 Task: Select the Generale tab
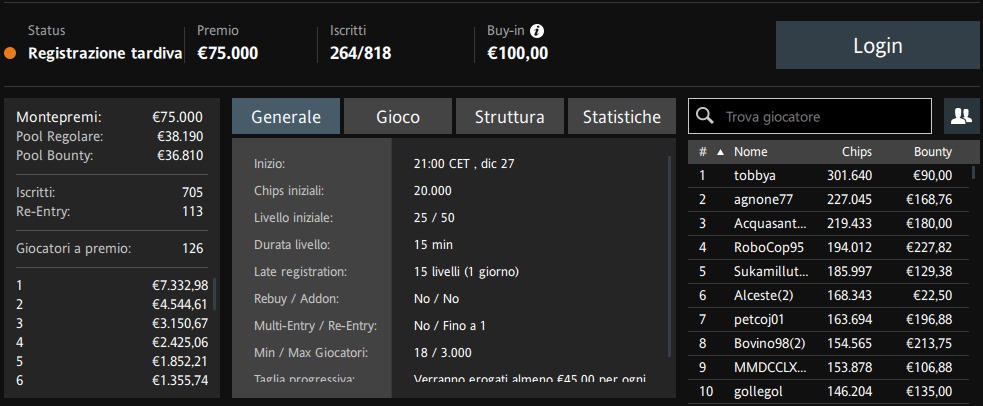tap(286, 117)
